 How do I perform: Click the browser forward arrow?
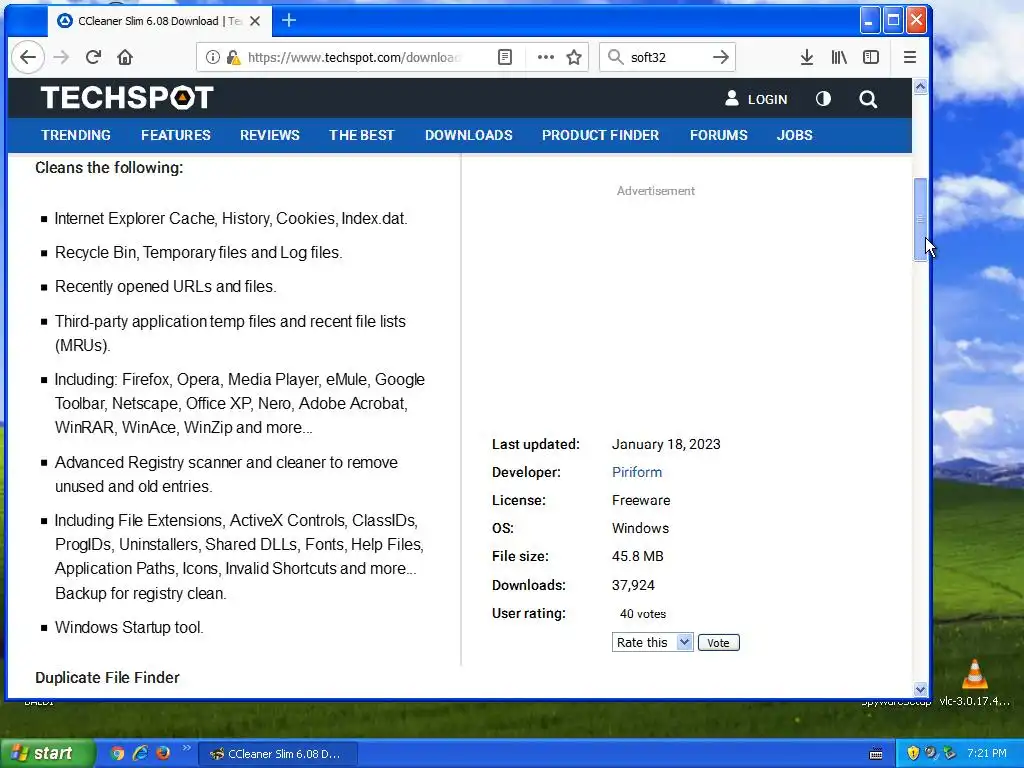(x=61, y=57)
